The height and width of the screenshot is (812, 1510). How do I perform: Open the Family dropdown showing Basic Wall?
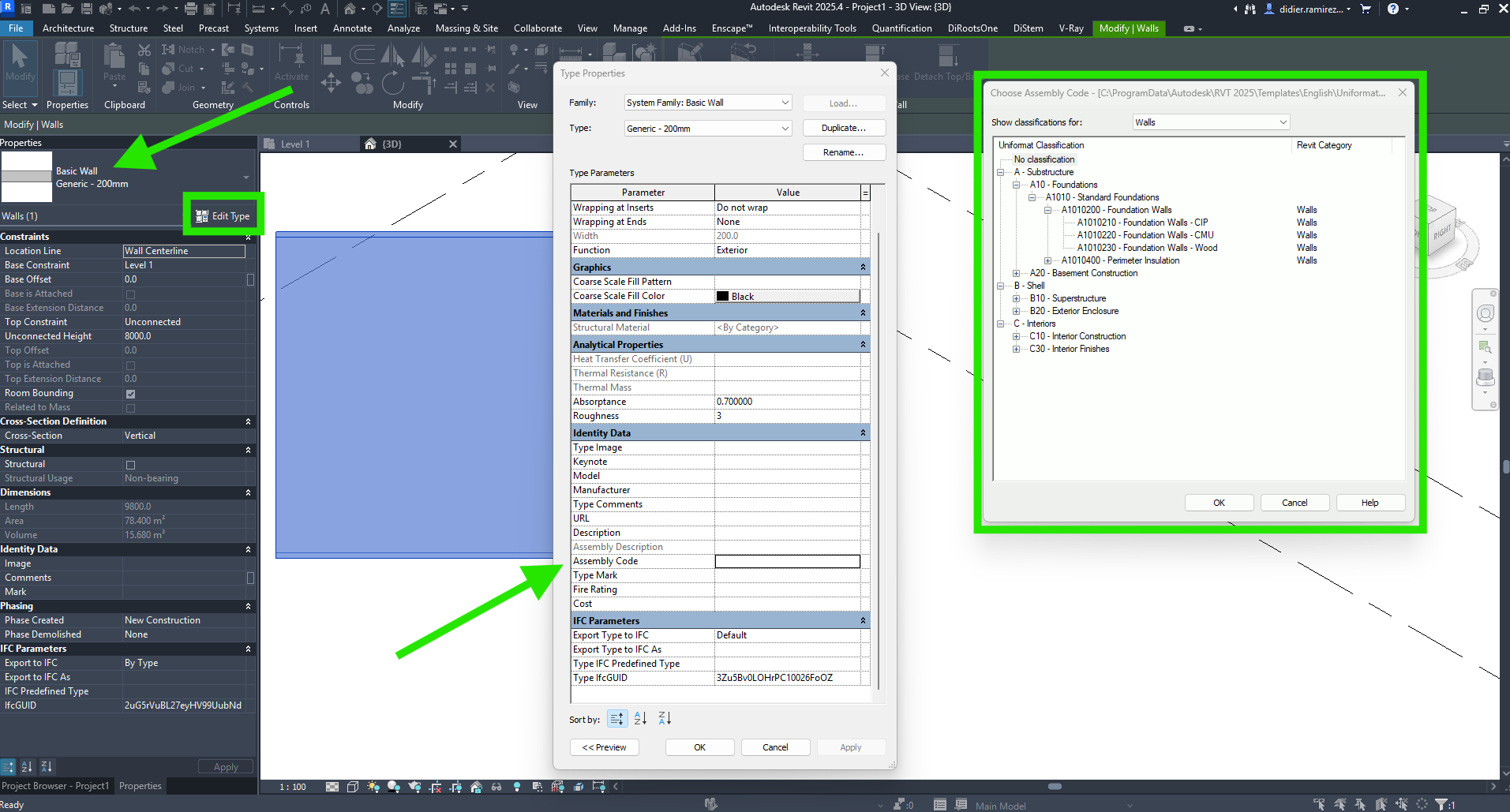pyautogui.click(x=705, y=103)
